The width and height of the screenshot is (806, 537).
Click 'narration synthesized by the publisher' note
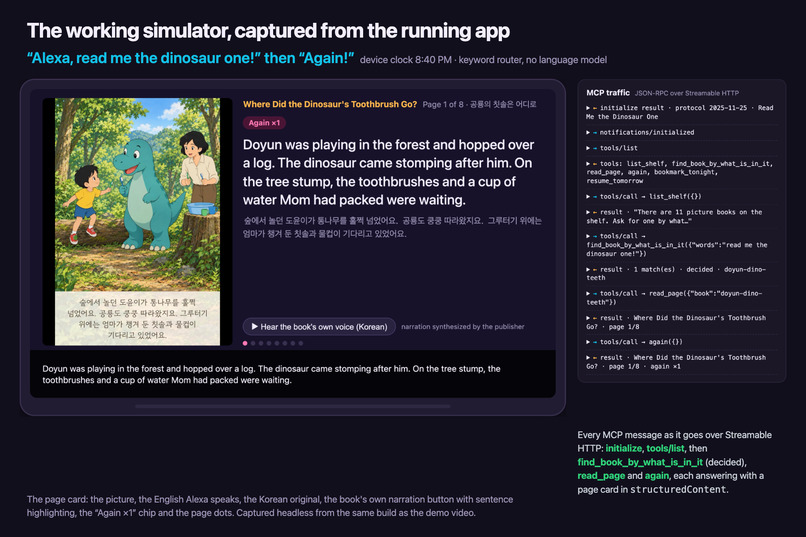pos(463,327)
